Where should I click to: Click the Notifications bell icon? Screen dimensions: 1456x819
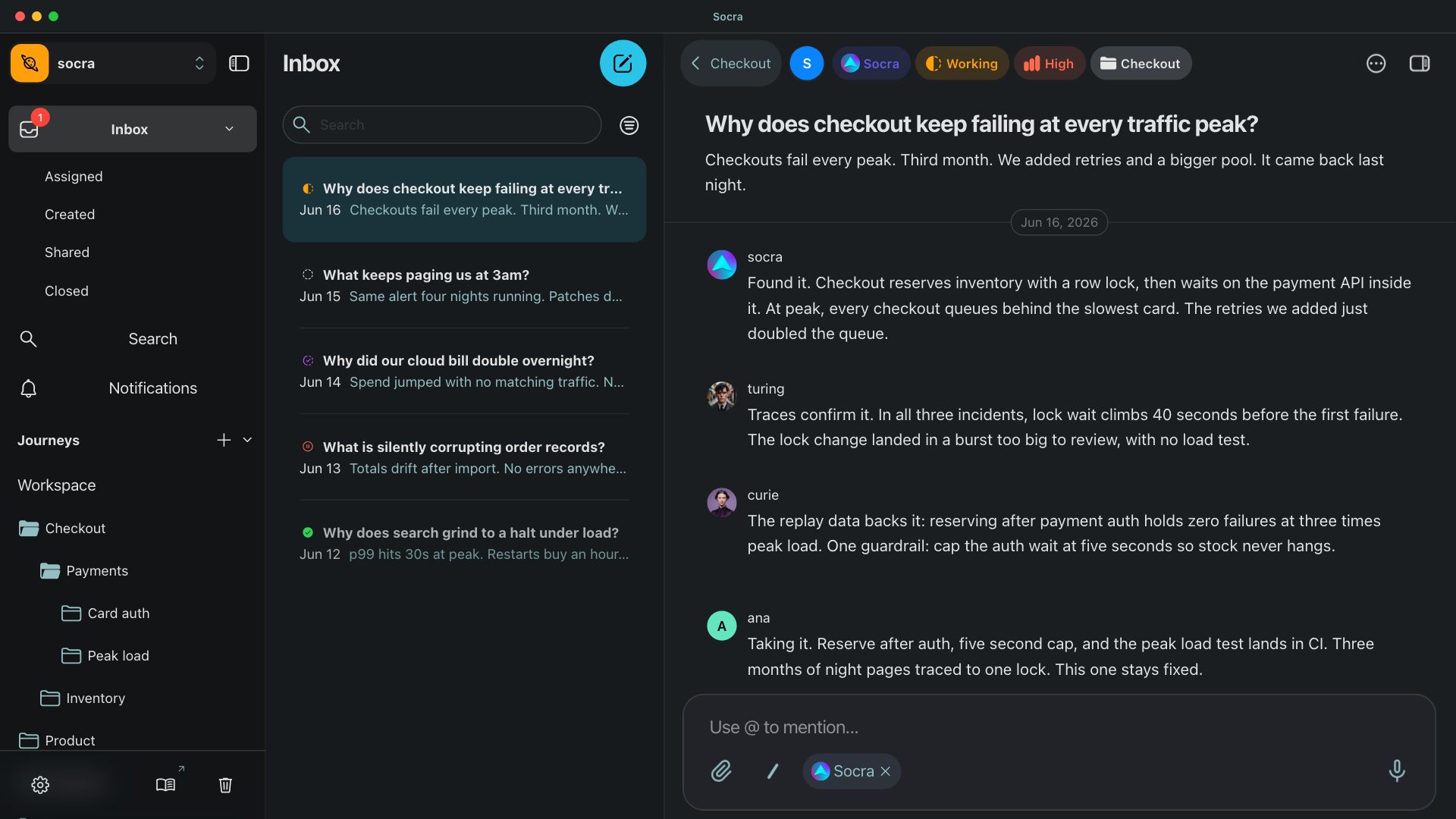28,388
